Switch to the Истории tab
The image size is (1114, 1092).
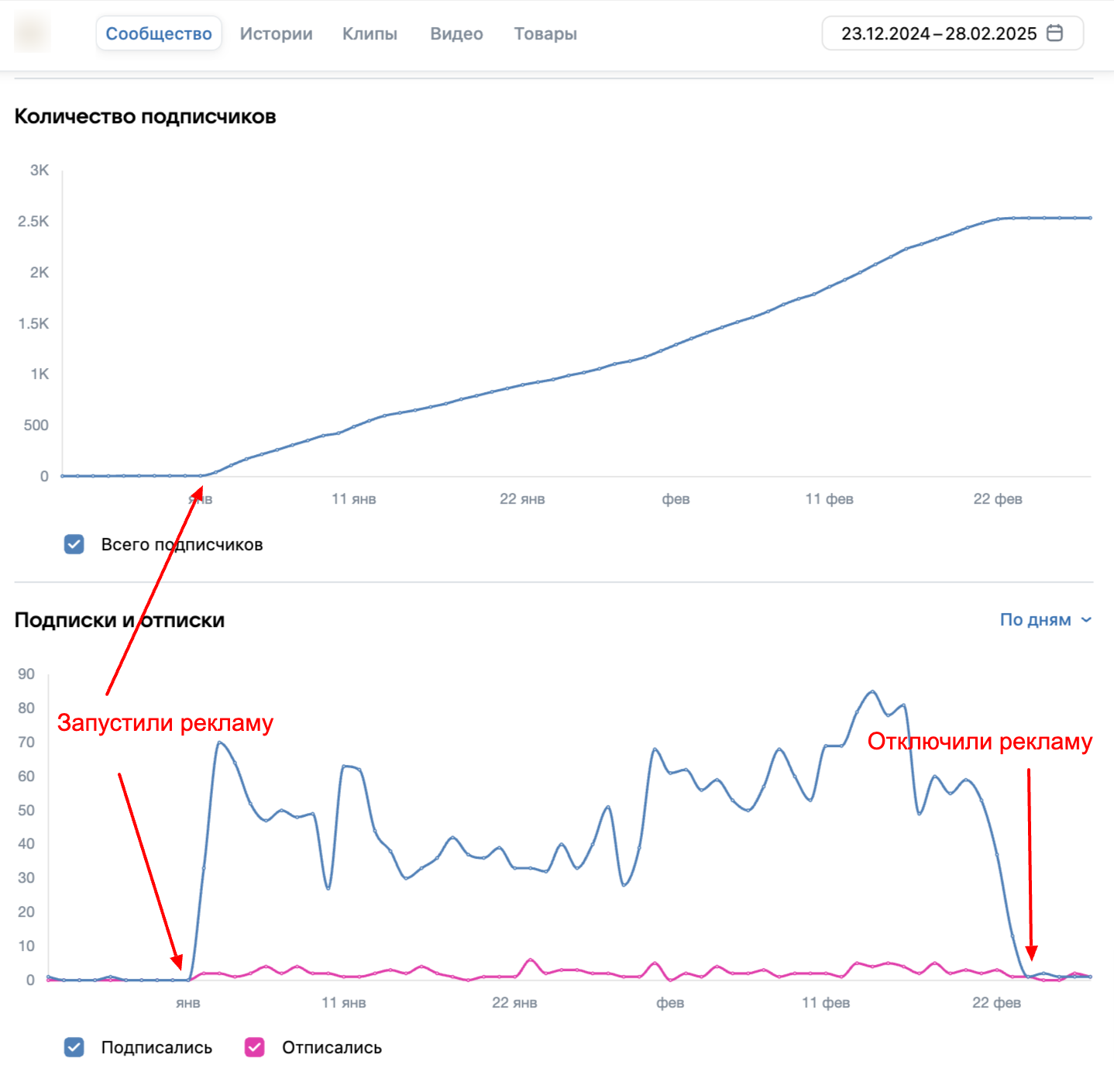(x=276, y=33)
